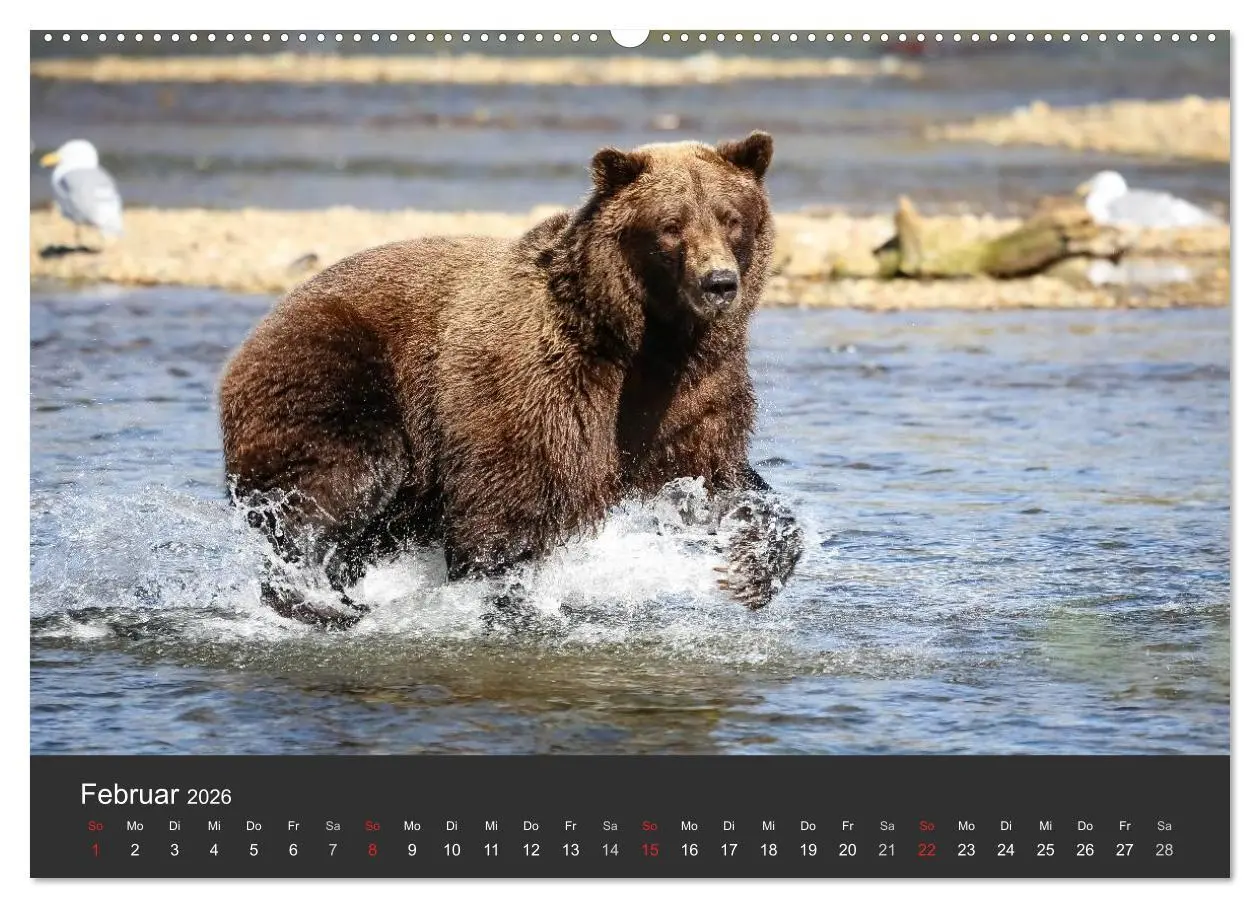
Task: Click the highlighted Sunday date 15
Action: (x=649, y=849)
